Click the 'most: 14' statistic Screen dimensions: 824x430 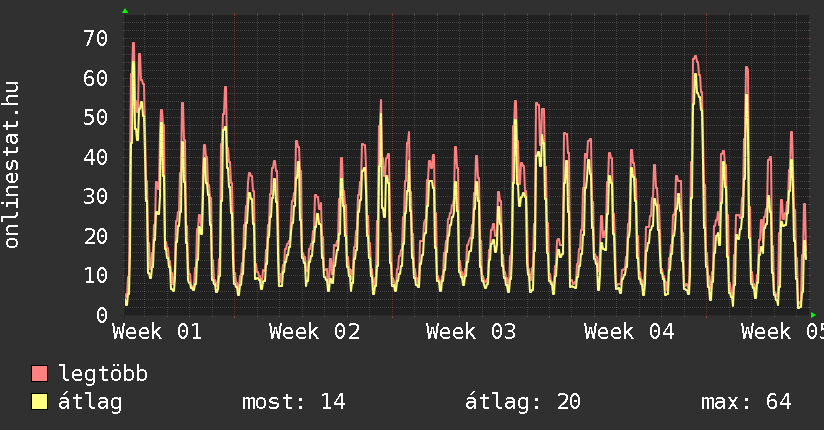click(x=293, y=402)
